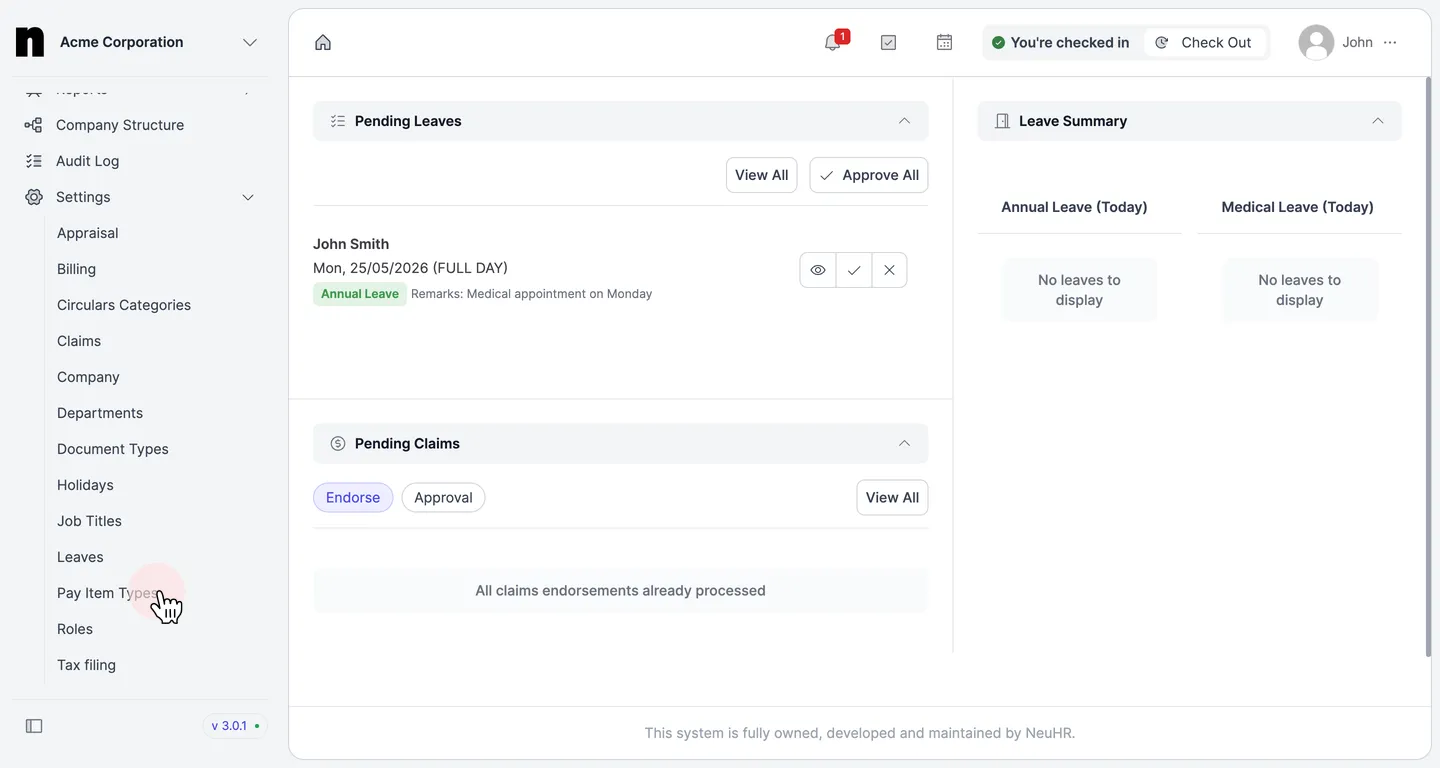The image size is (1440, 768).
Task: Click the "You're checked in" status text
Action: coord(1070,42)
